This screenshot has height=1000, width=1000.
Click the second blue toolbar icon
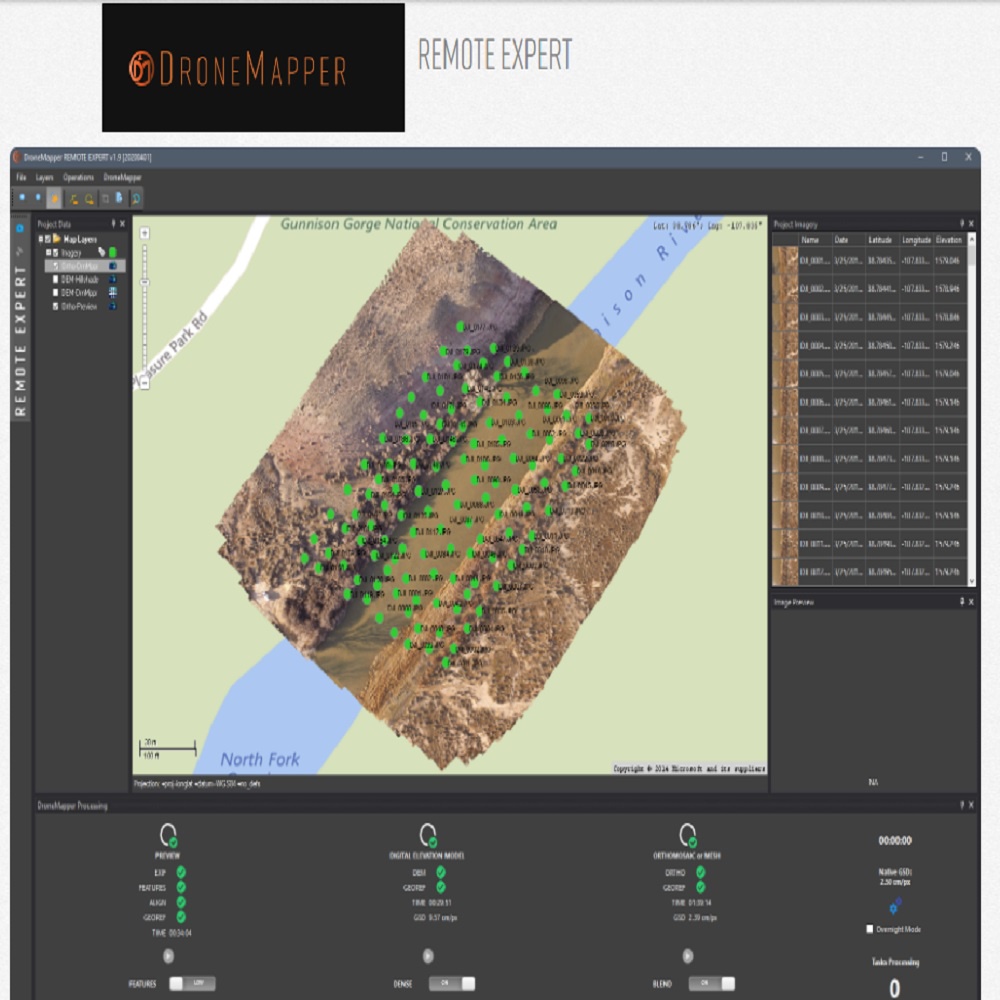pos(38,198)
